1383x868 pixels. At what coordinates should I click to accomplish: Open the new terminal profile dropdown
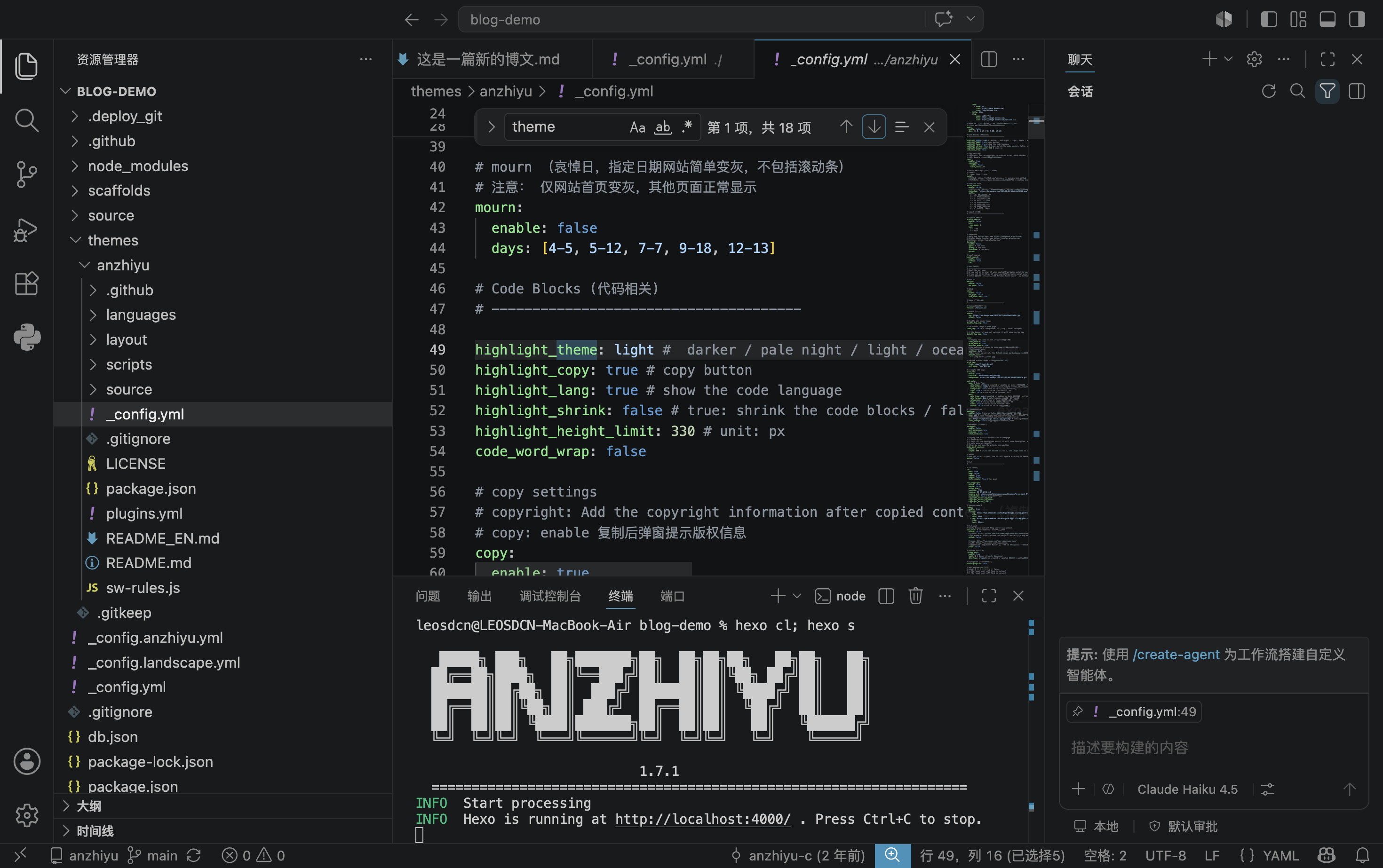point(796,596)
